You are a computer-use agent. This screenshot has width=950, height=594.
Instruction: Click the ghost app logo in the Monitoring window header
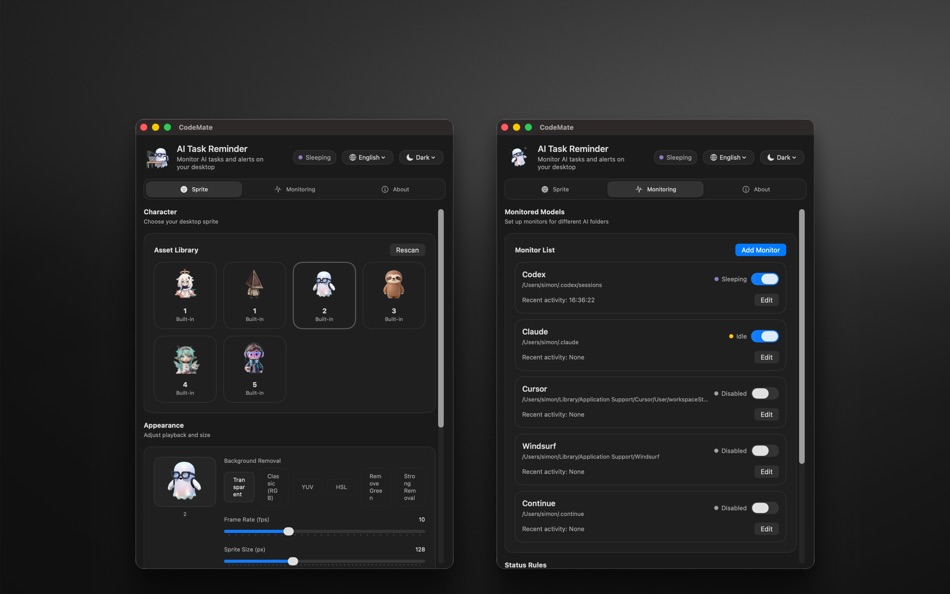pyautogui.click(x=519, y=157)
